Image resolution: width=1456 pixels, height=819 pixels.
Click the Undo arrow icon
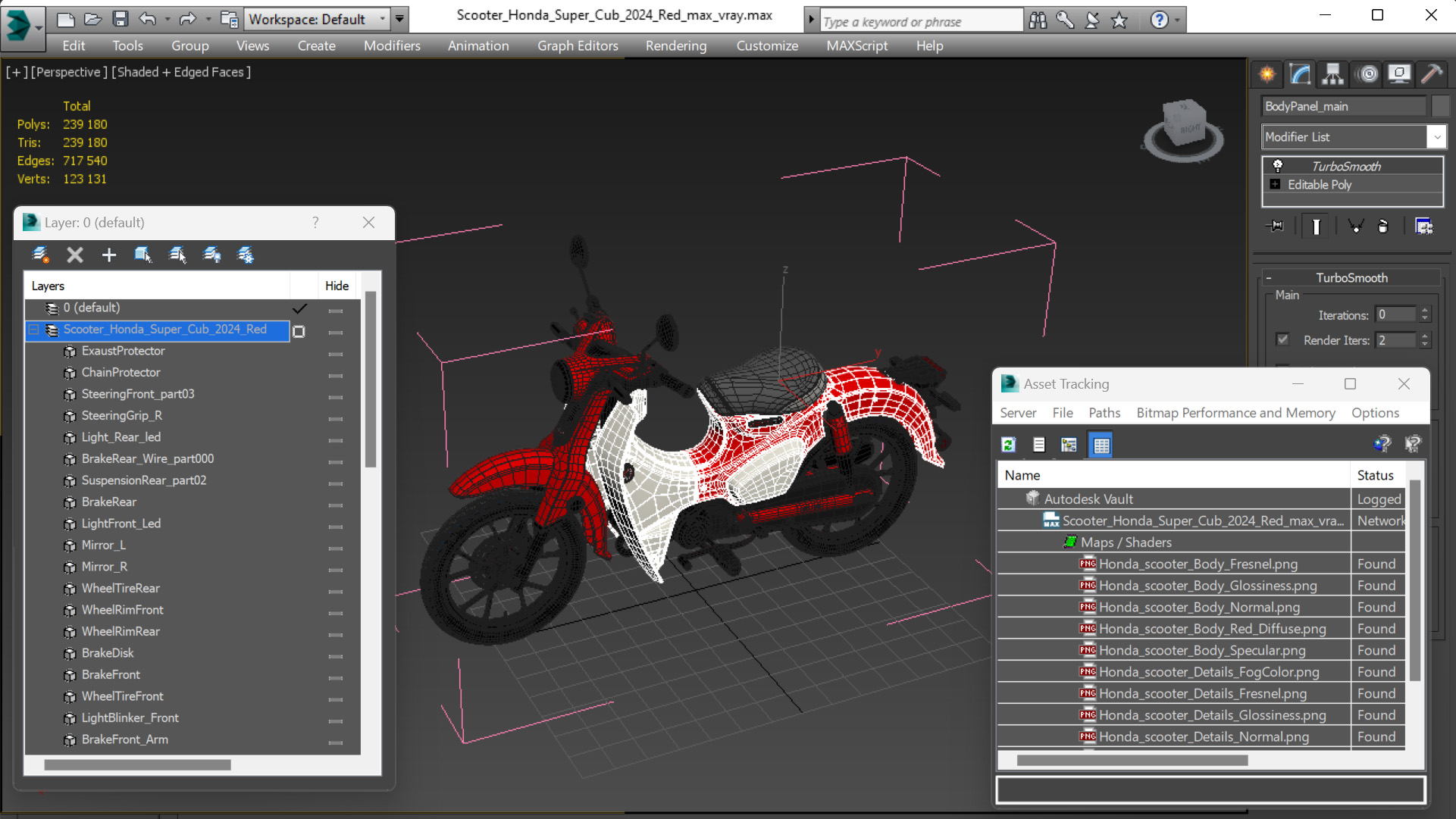point(148,19)
